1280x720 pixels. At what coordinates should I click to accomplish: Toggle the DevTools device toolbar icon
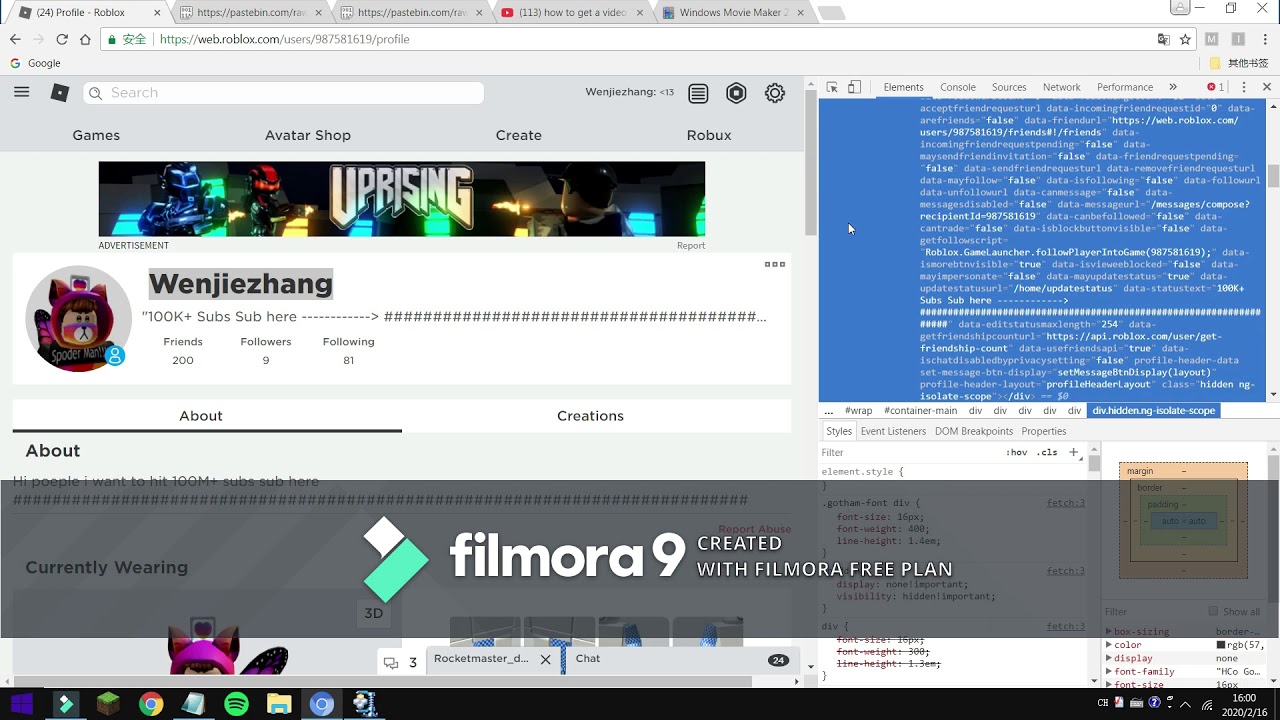(854, 87)
